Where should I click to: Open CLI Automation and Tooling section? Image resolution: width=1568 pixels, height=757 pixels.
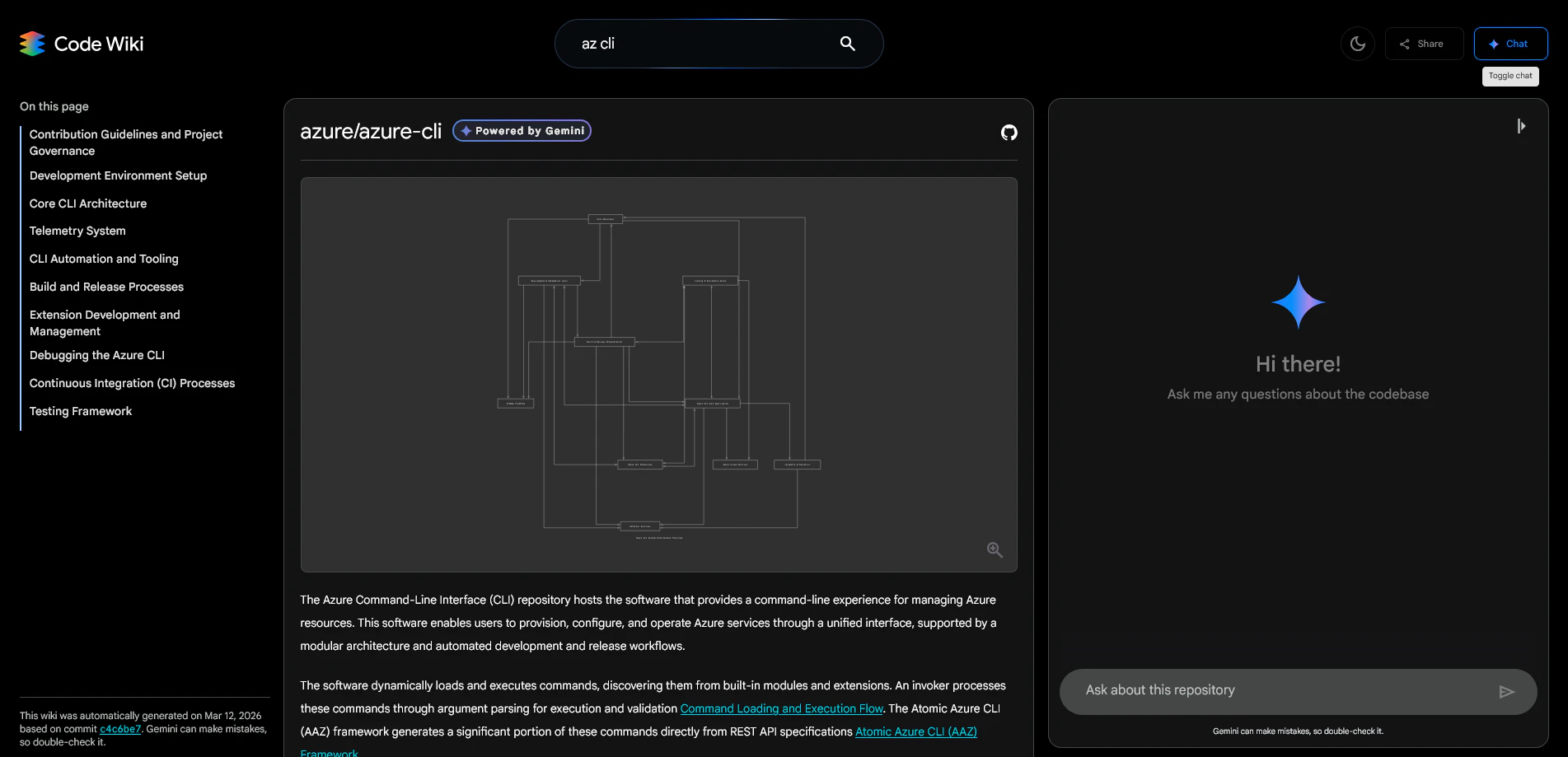coord(104,259)
